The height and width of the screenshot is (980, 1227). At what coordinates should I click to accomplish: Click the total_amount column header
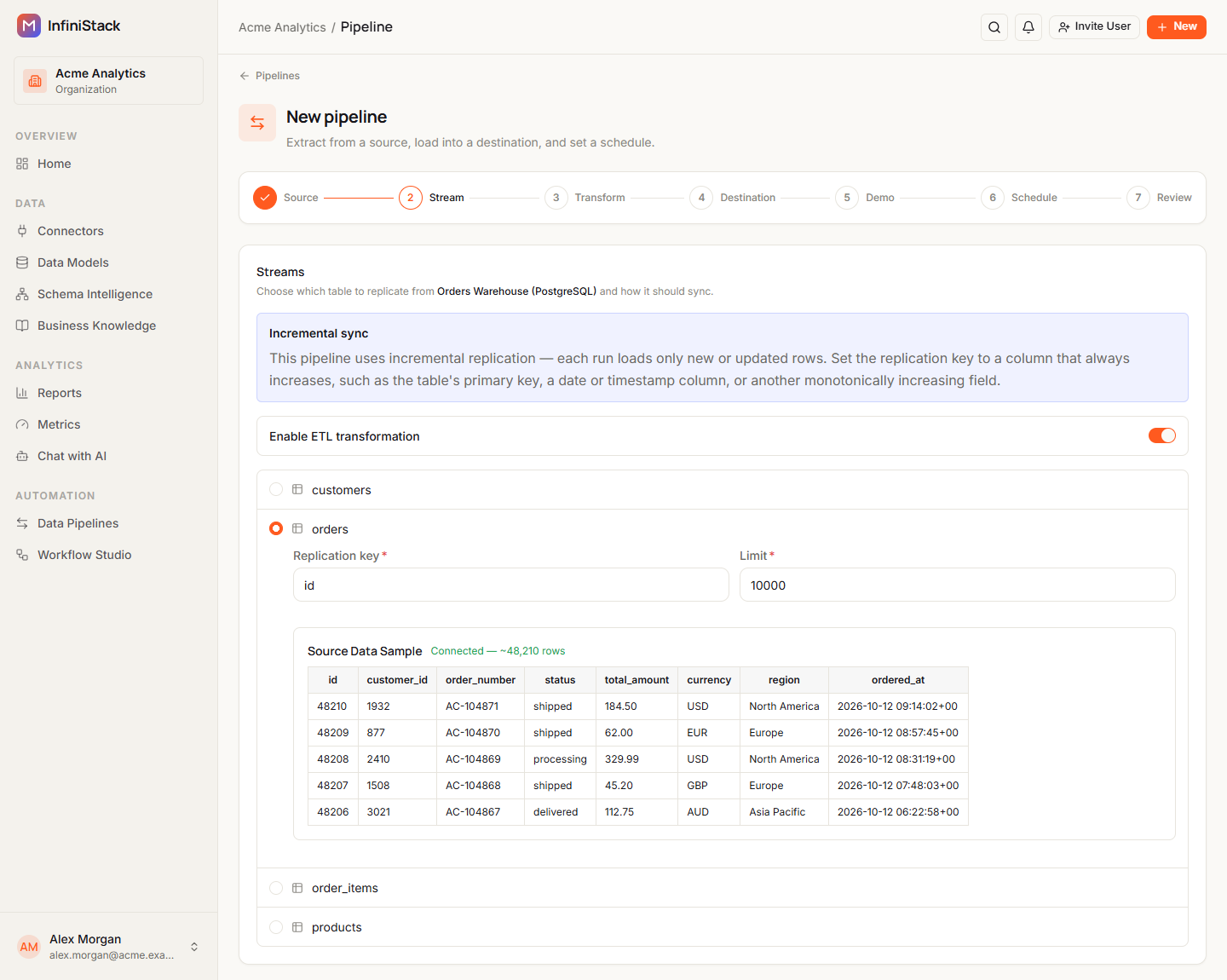click(x=637, y=680)
